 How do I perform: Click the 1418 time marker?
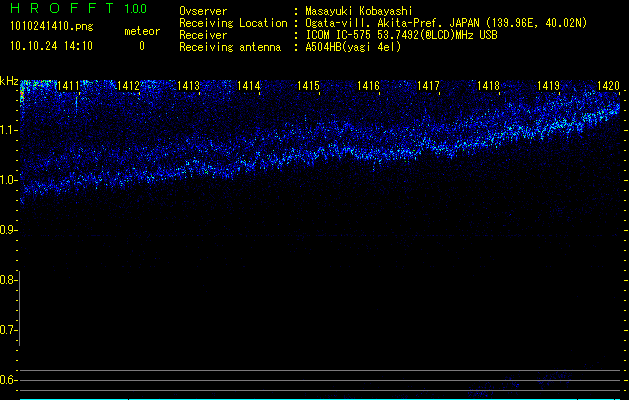pos(489,85)
